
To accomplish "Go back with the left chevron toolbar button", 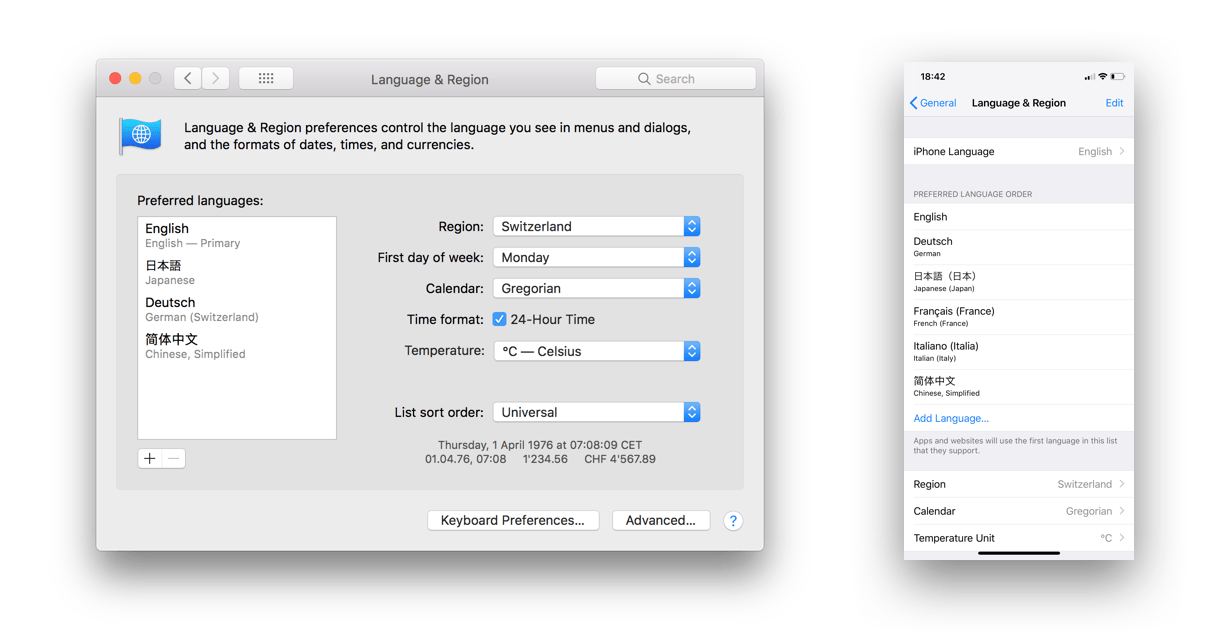I will point(188,78).
